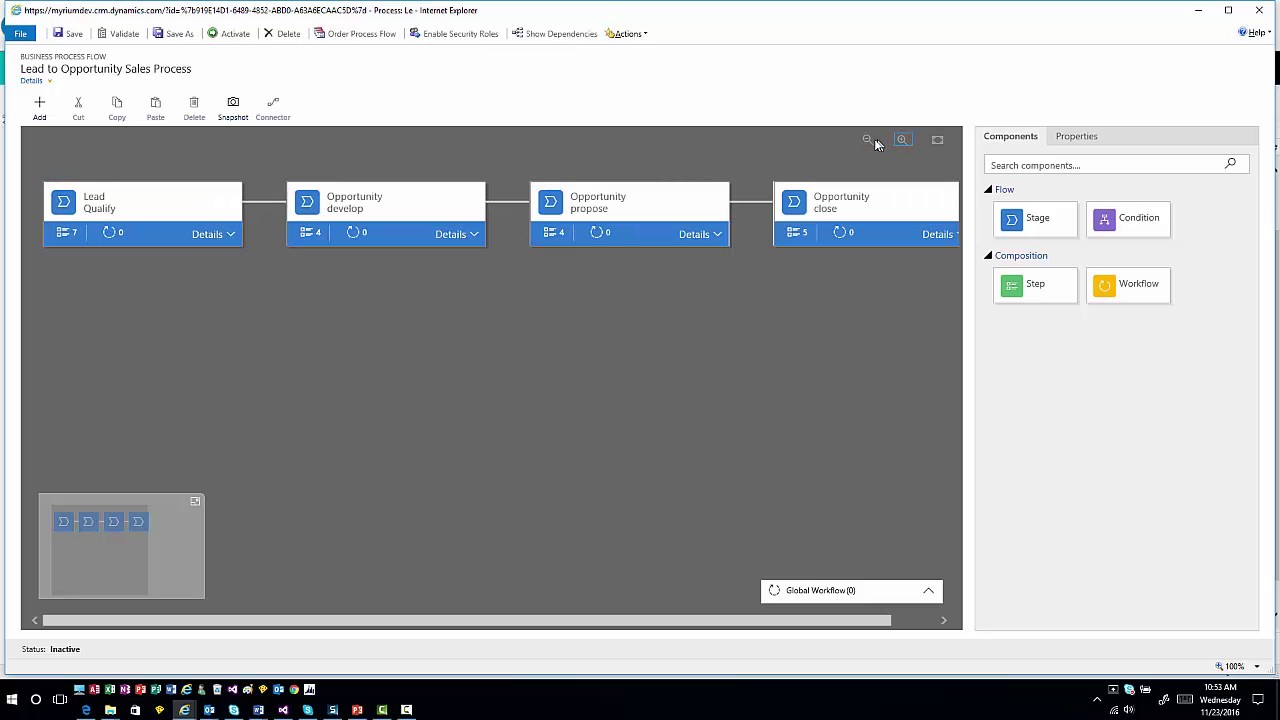The image size is (1280, 720).
Task: Open the Actions dropdown menu
Action: pyautogui.click(x=626, y=33)
